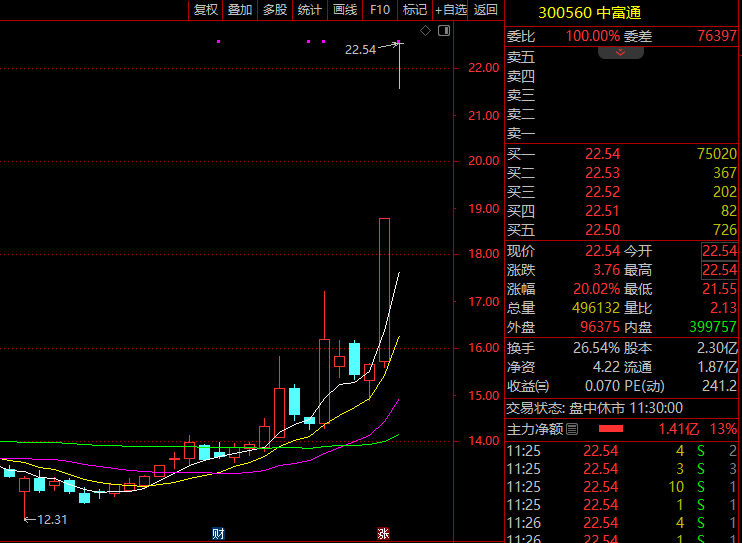Add the stock via +自选
The image size is (742, 543).
click(450, 10)
